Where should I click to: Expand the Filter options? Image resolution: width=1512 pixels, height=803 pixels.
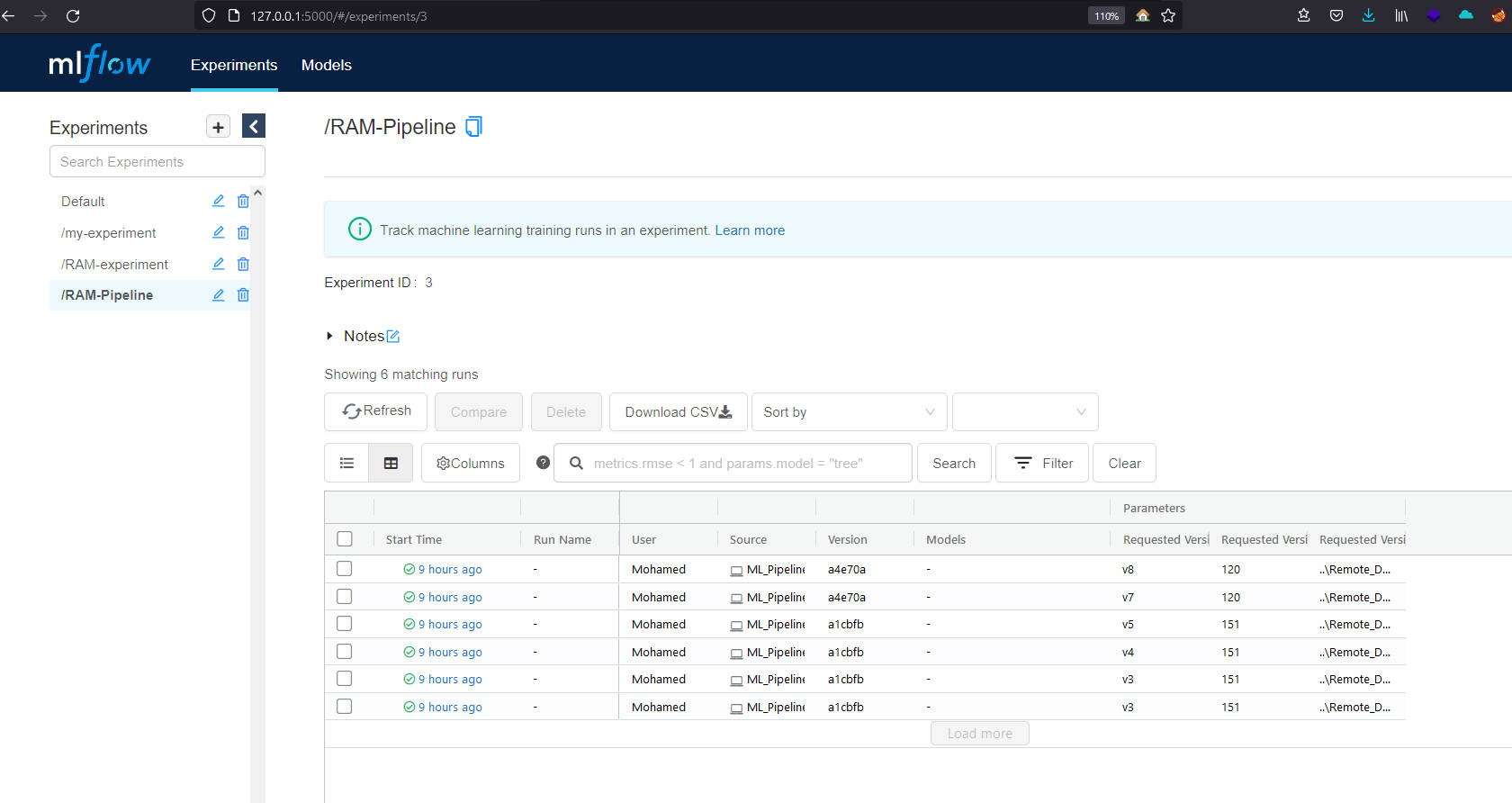(x=1042, y=463)
